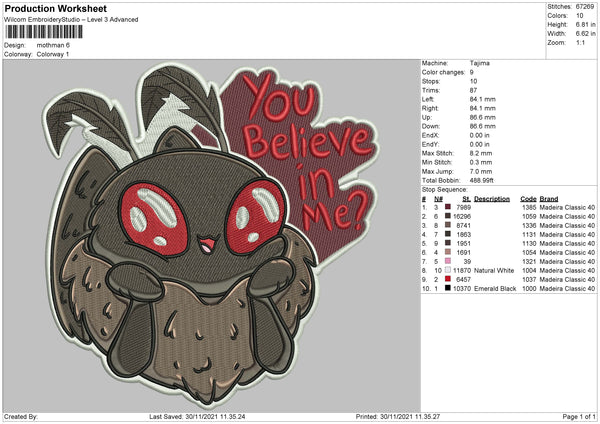Pick the stop 3 swatch, code 1336
Viewport: 600px width, 424px height.
coord(448,225)
